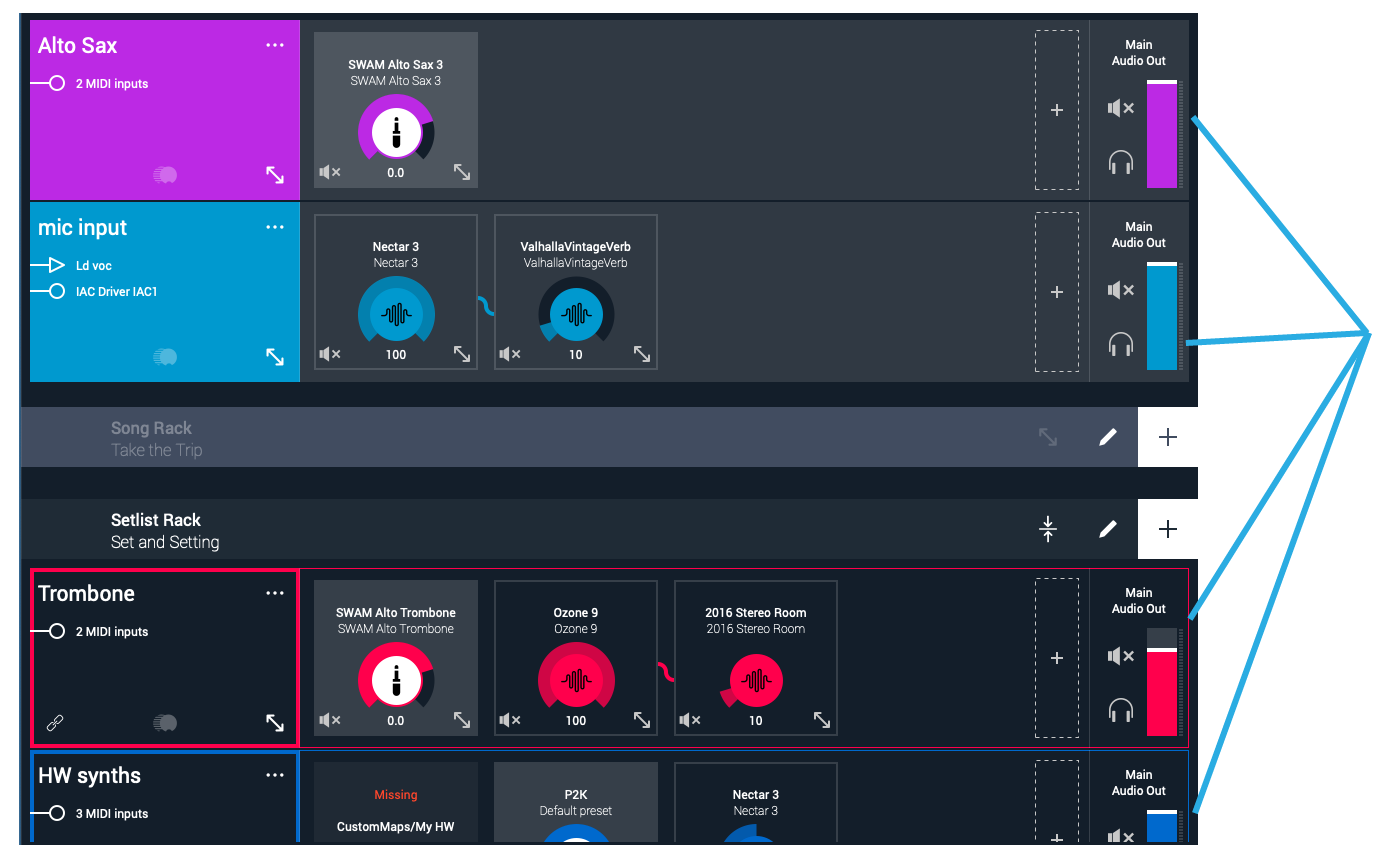
Task: Click the Nectar 3 waveform knob in mic input
Action: [x=396, y=314]
